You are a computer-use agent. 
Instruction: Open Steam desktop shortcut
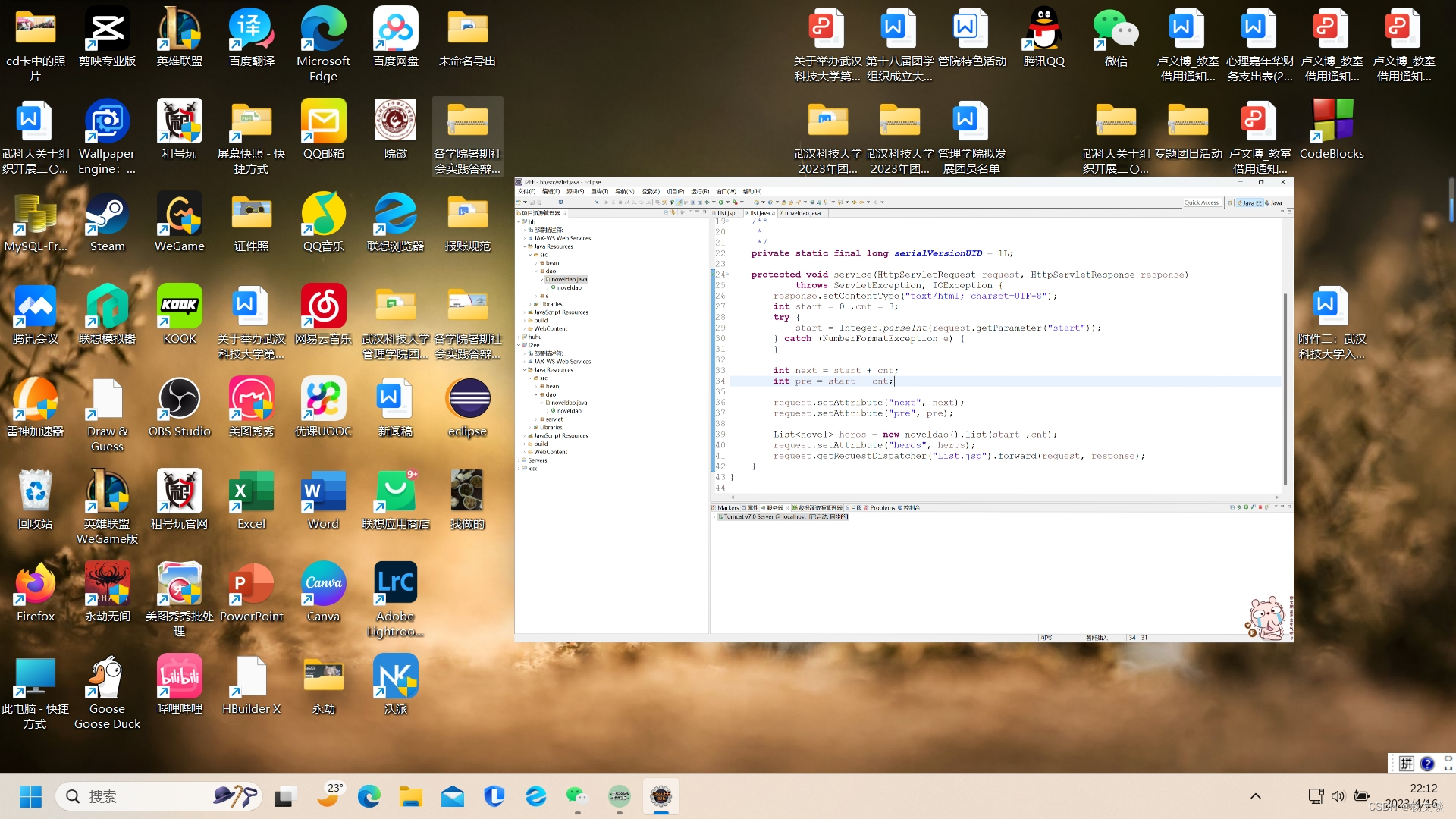[107, 221]
